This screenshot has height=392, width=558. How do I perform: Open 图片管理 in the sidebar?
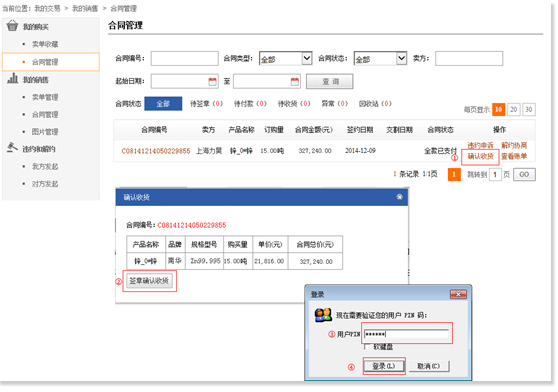[x=45, y=132]
